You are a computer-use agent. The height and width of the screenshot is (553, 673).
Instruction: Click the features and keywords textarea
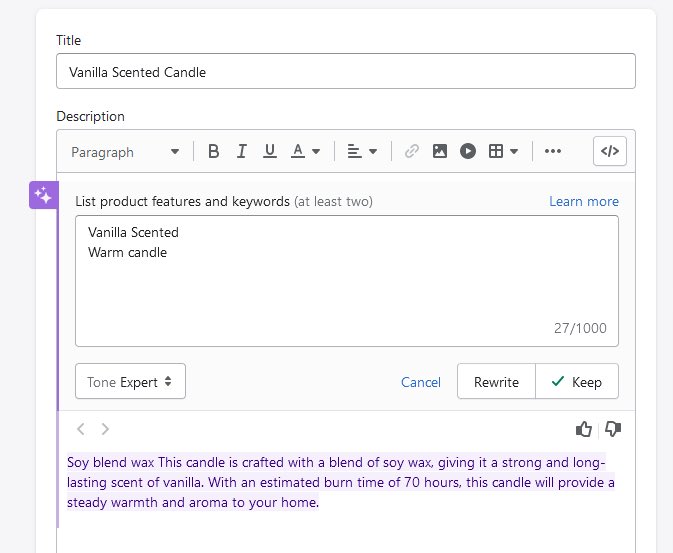click(347, 281)
